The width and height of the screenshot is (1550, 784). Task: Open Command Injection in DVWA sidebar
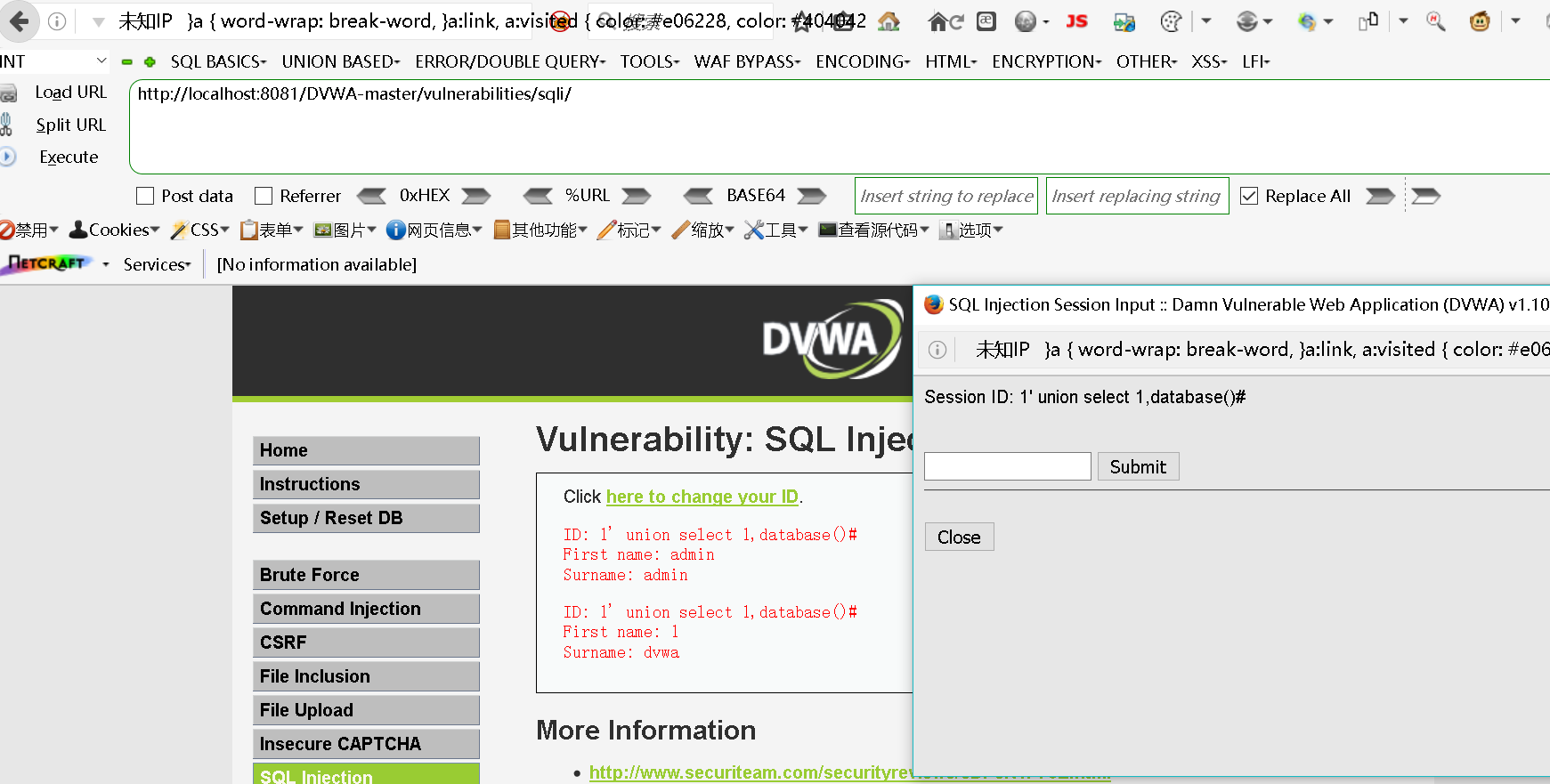tap(366, 609)
